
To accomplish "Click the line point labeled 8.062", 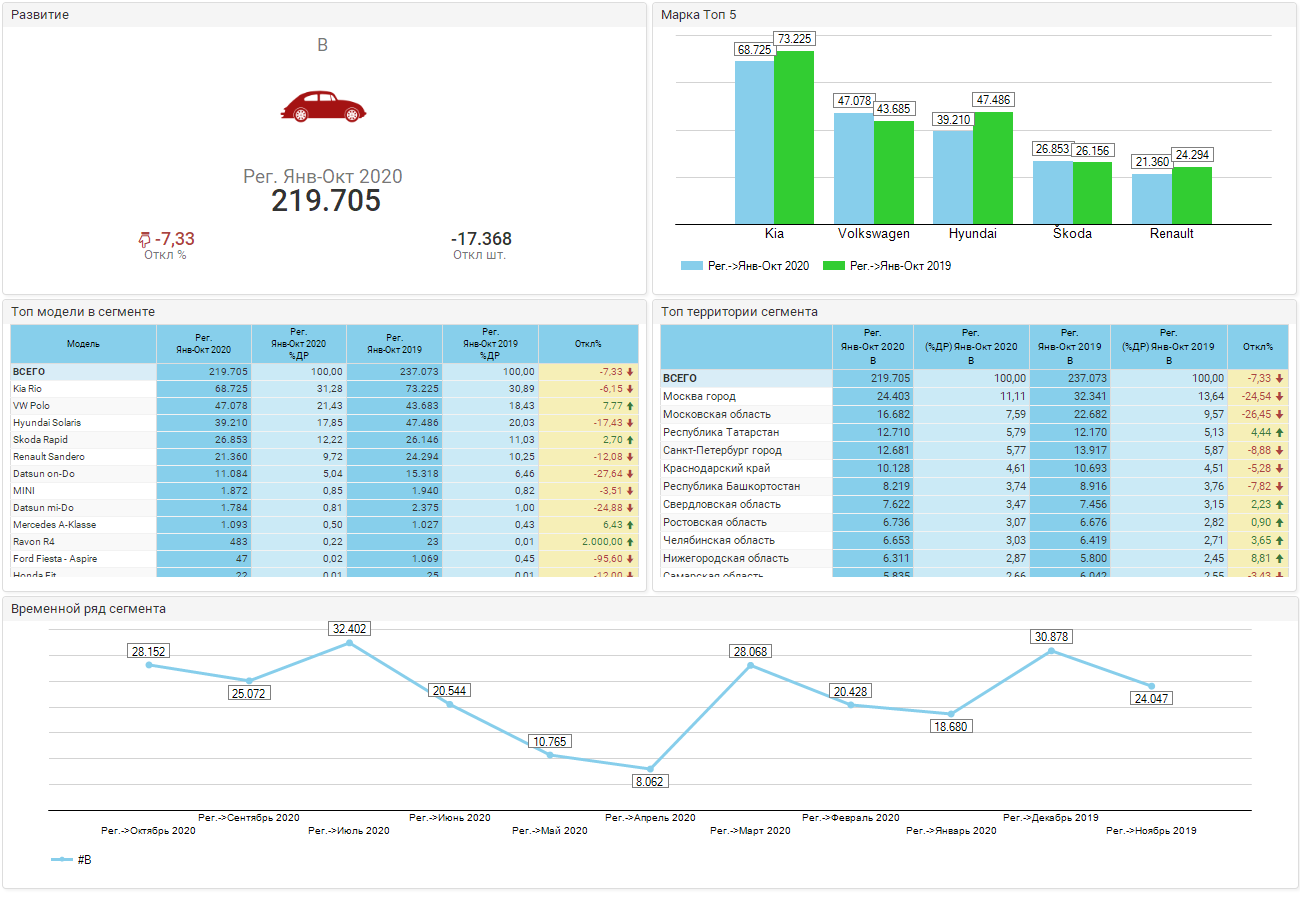I will click(x=650, y=768).
